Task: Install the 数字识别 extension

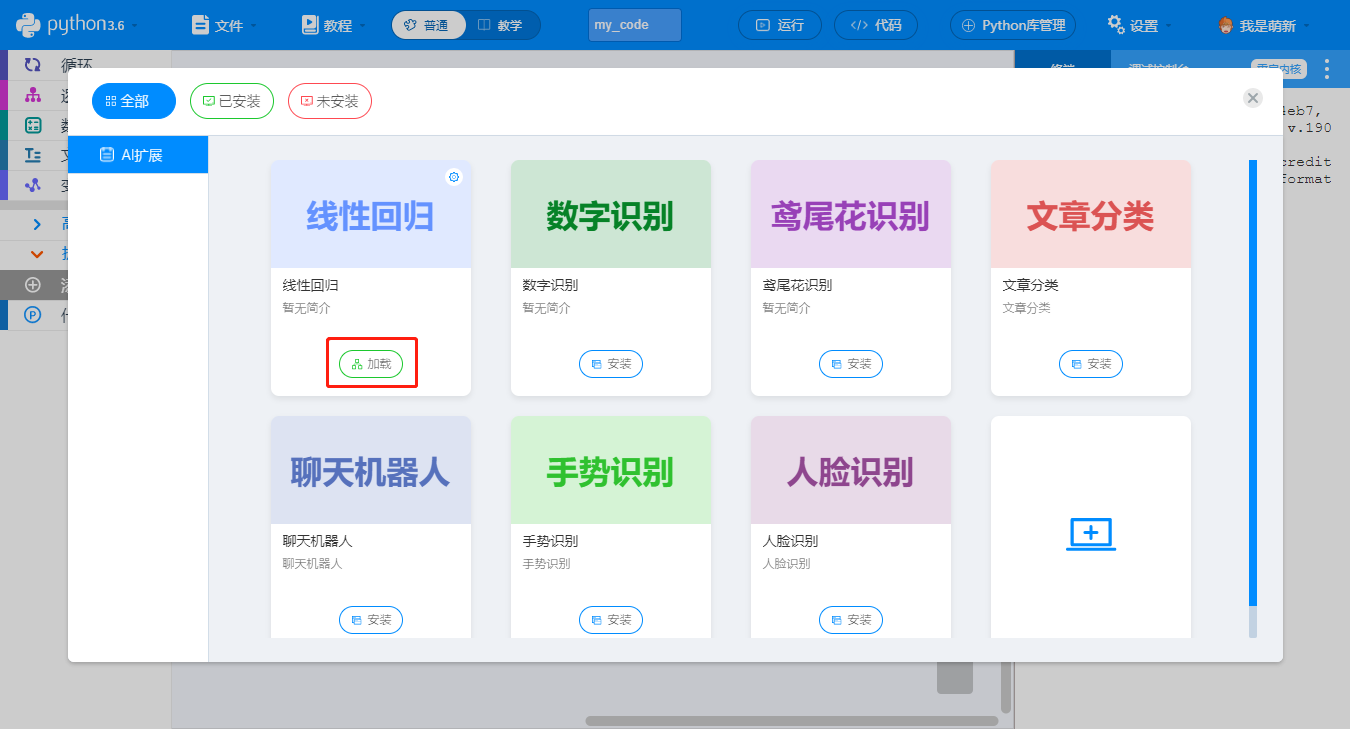Action: (x=611, y=364)
